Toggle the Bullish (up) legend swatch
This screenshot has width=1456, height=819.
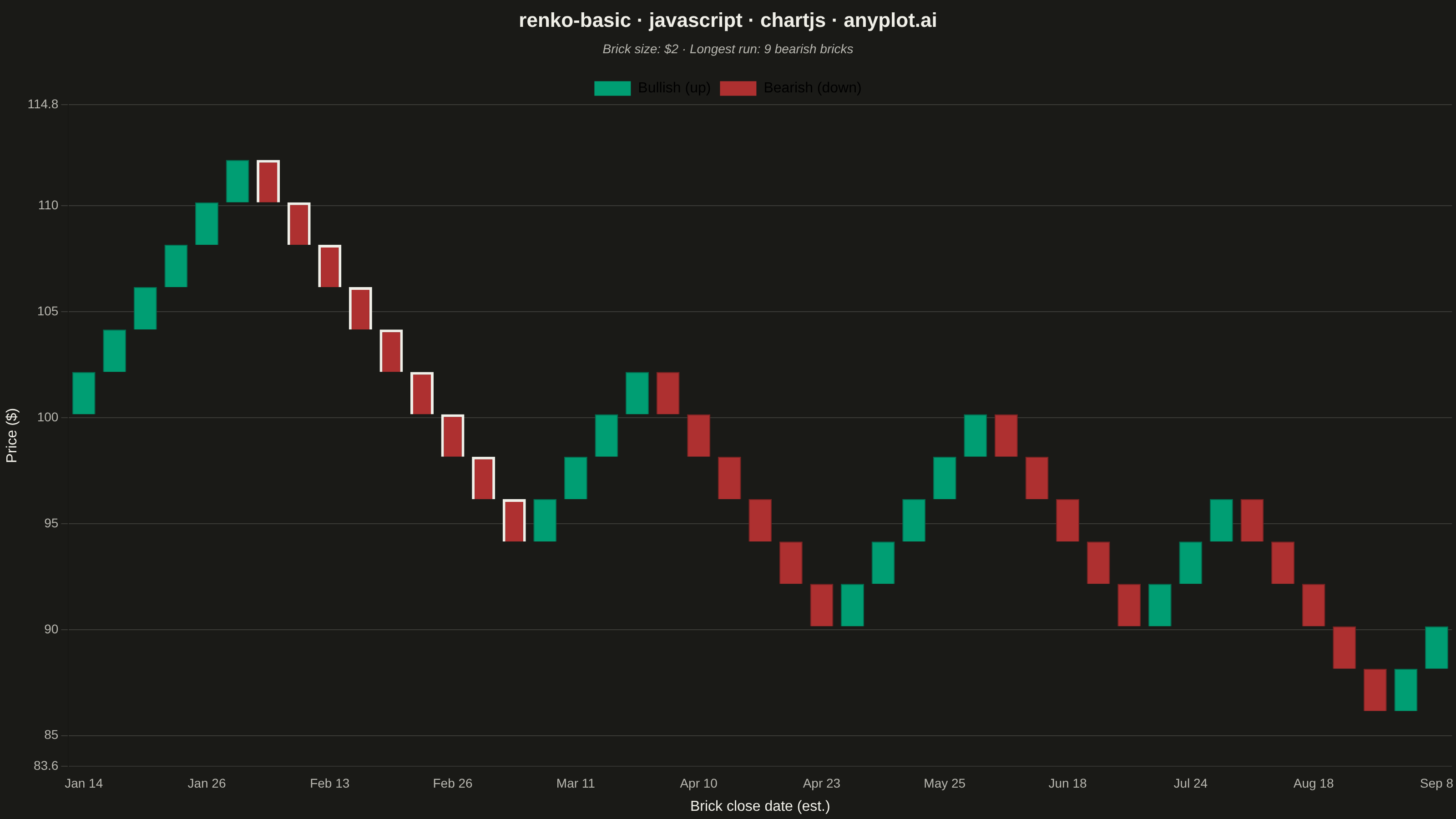pyautogui.click(x=612, y=88)
